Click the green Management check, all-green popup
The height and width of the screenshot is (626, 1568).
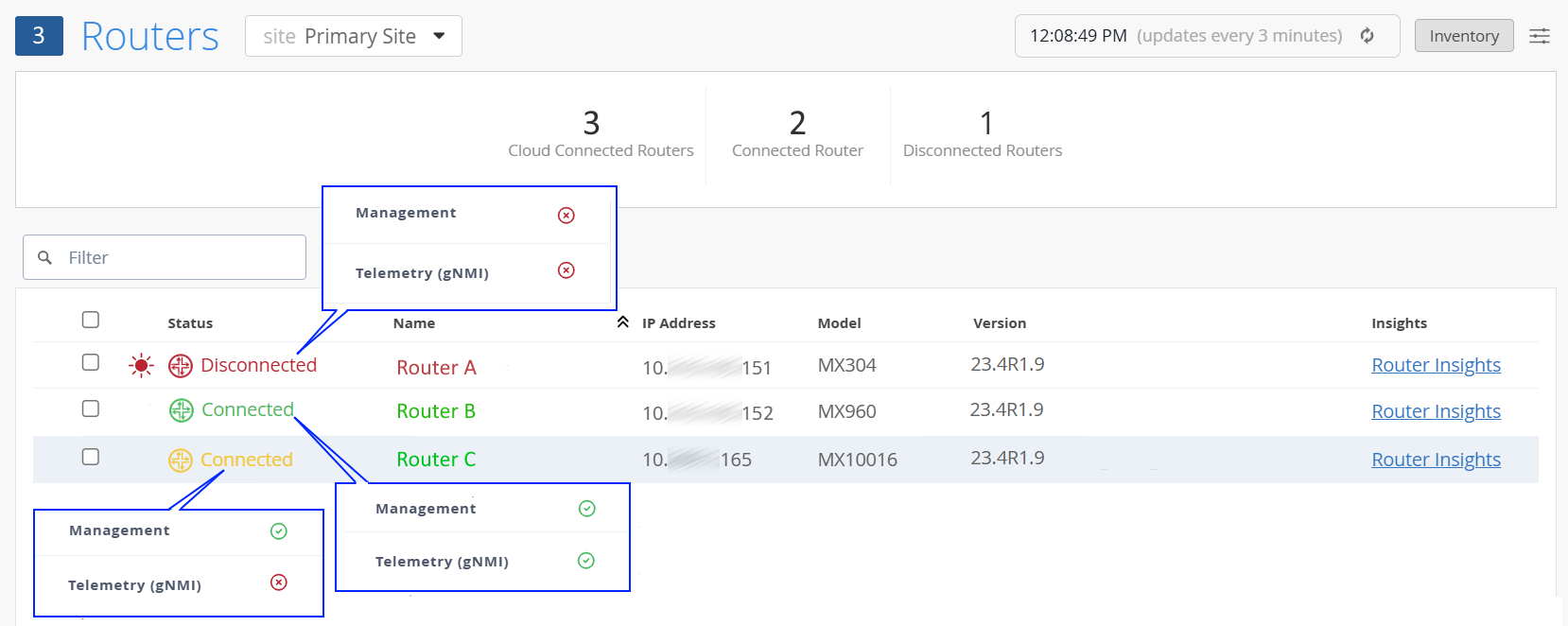tap(587, 509)
